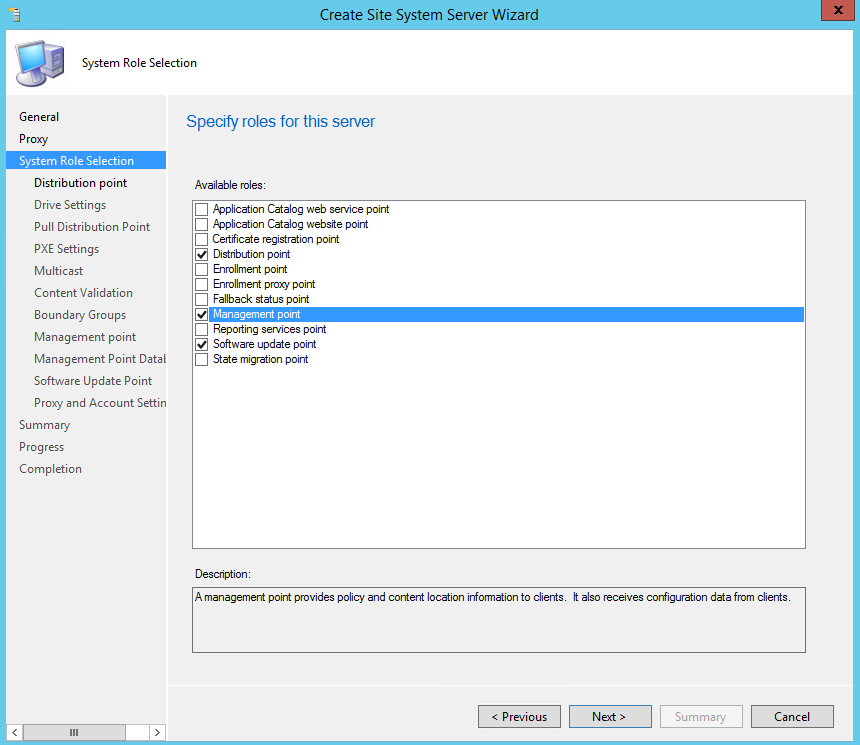Select Management point step in sidebar
This screenshot has height=745, width=860.
point(85,337)
